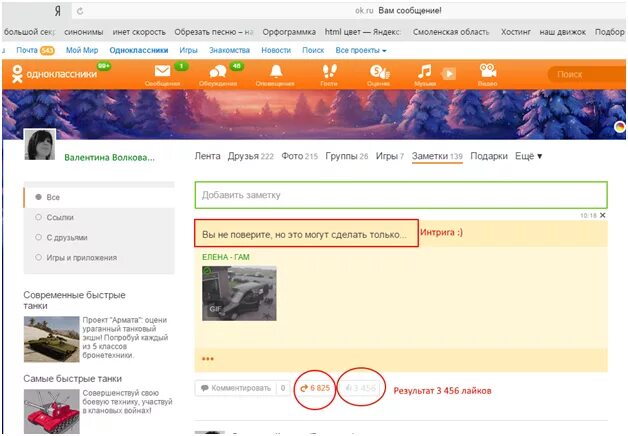Expand the Ещё dropdown in profile menu
Viewport: 628px width, 436px height.
[528, 156]
